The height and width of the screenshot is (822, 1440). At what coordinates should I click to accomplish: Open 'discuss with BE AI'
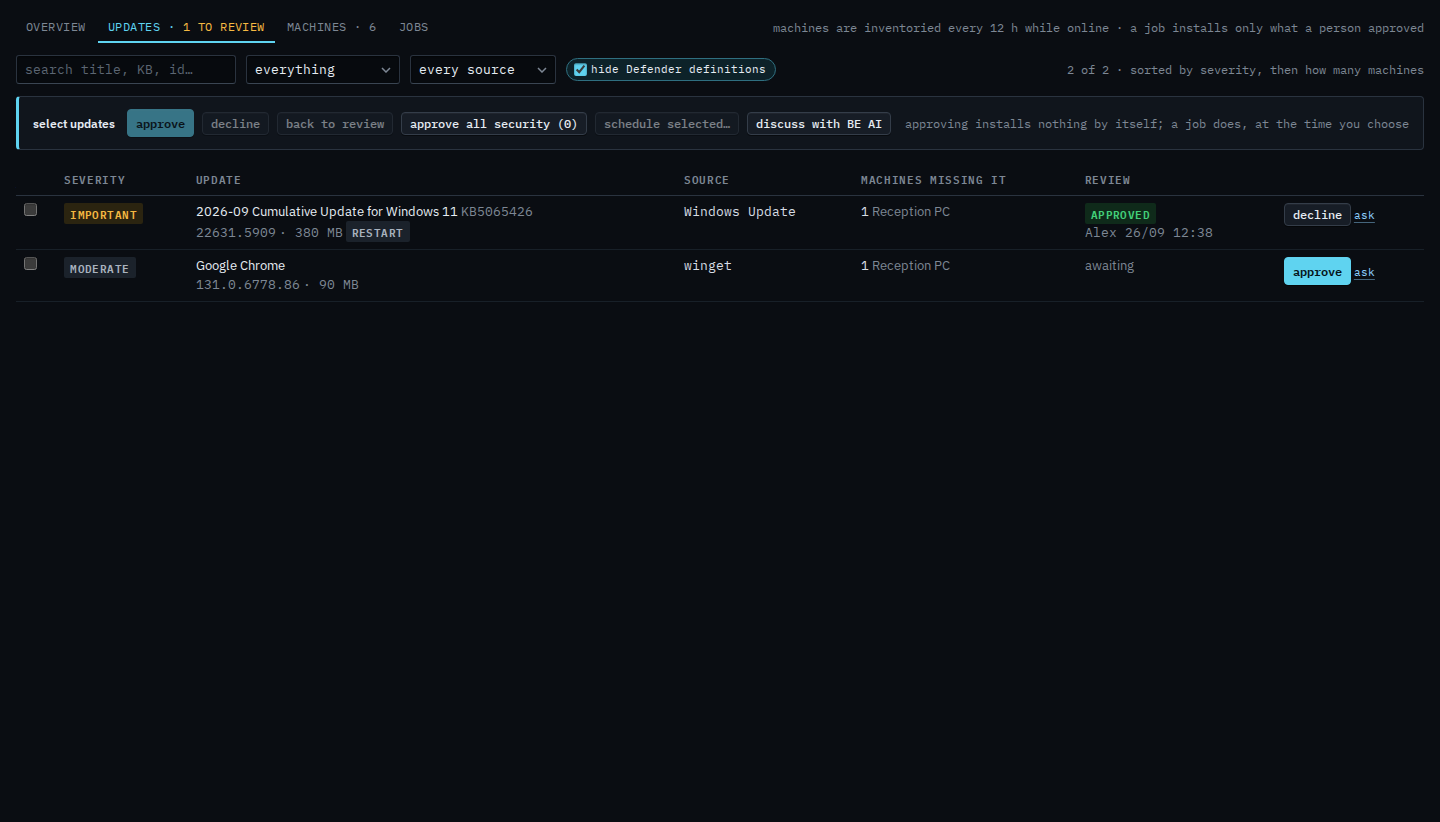[819, 123]
